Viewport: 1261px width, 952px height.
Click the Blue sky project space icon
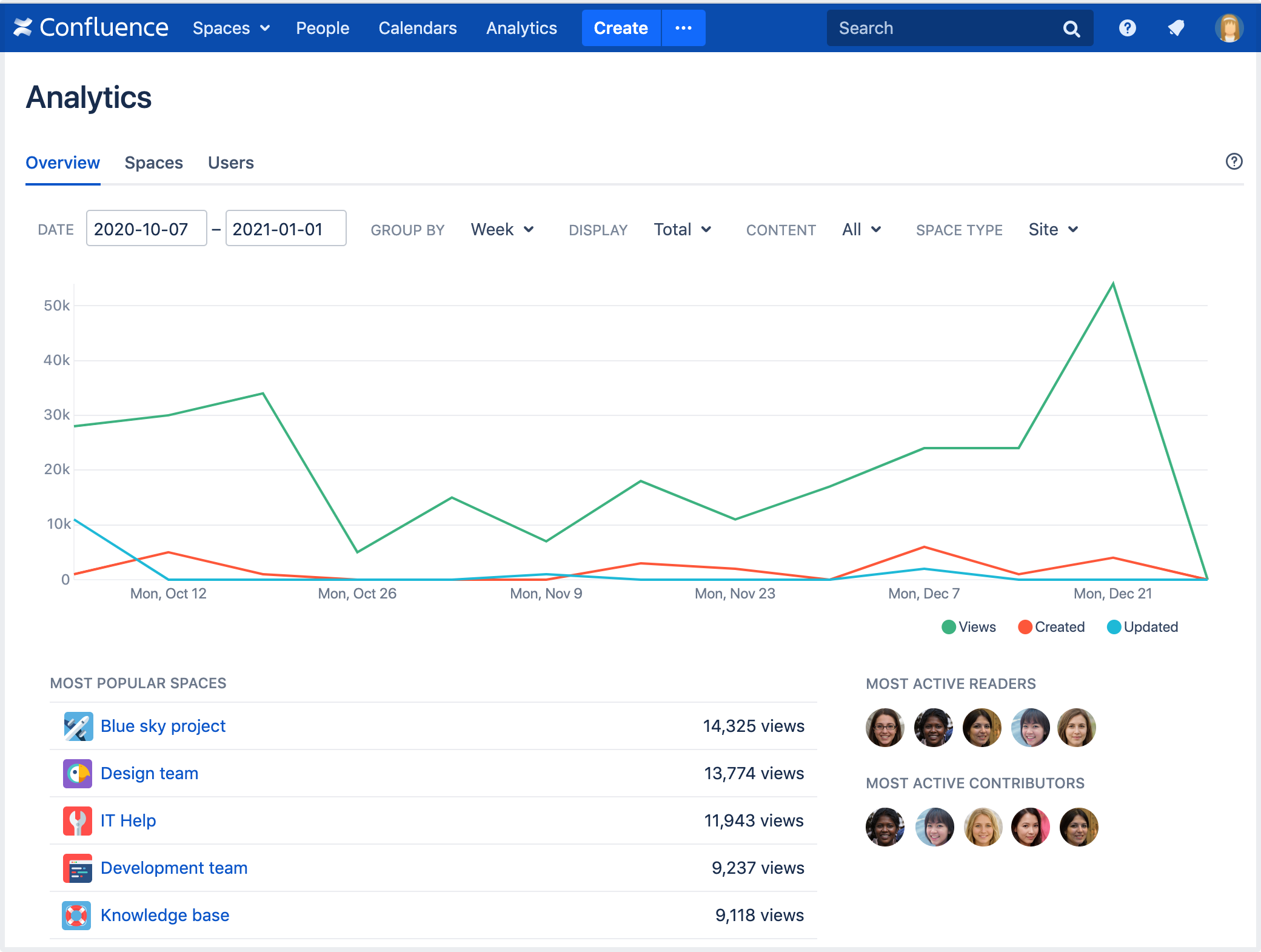pos(78,726)
